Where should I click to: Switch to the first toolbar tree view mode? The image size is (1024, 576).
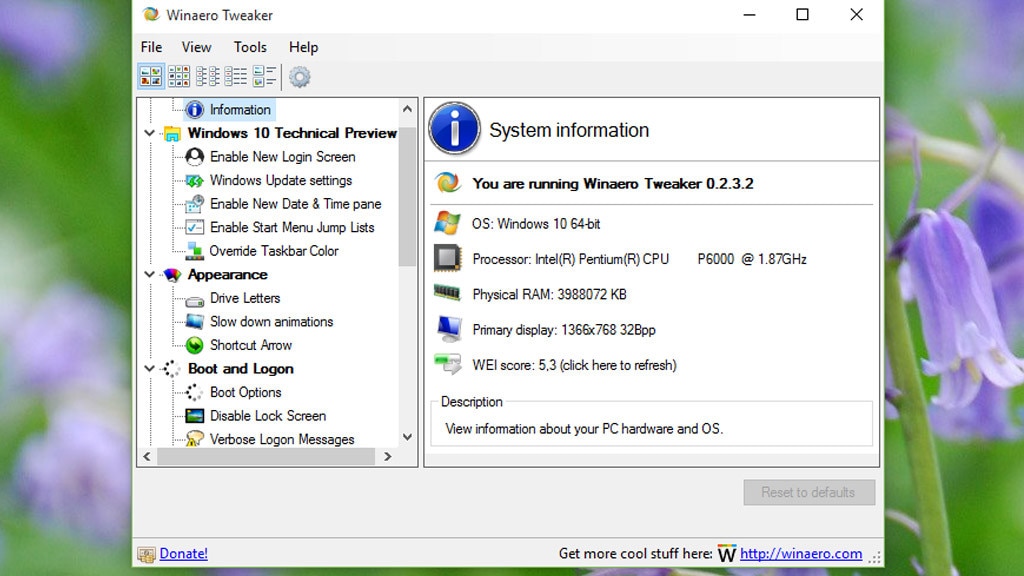coord(151,76)
